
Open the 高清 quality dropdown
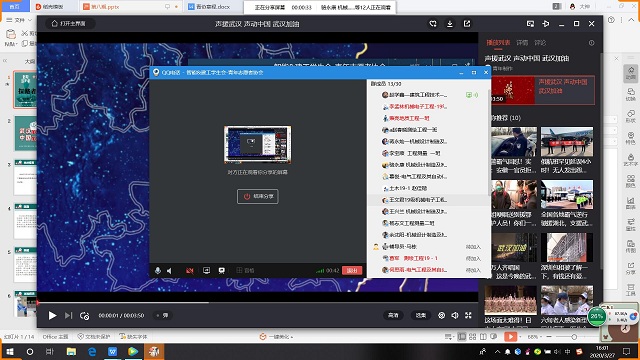(393, 316)
